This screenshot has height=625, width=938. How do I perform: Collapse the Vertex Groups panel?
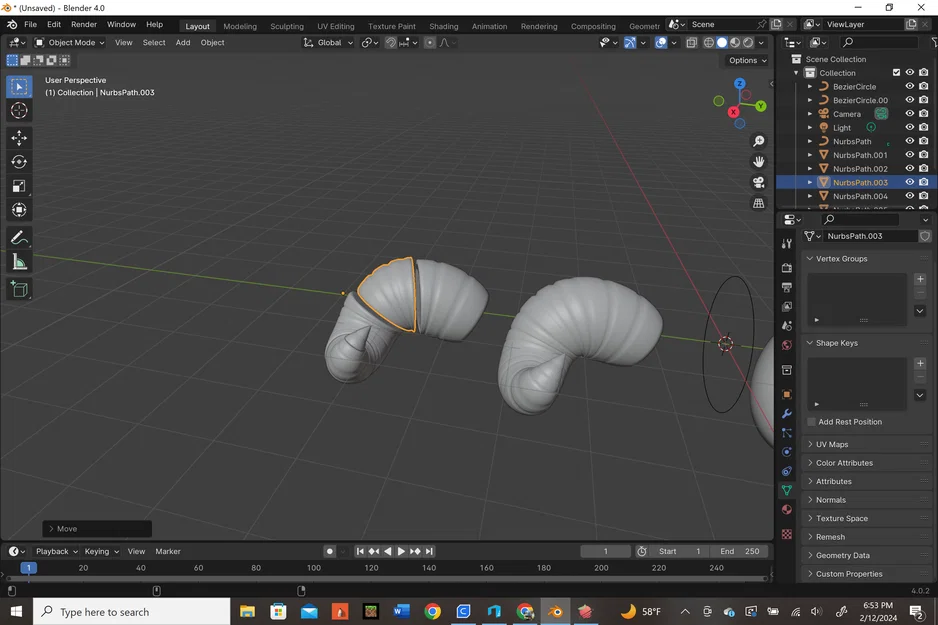point(841,258)
